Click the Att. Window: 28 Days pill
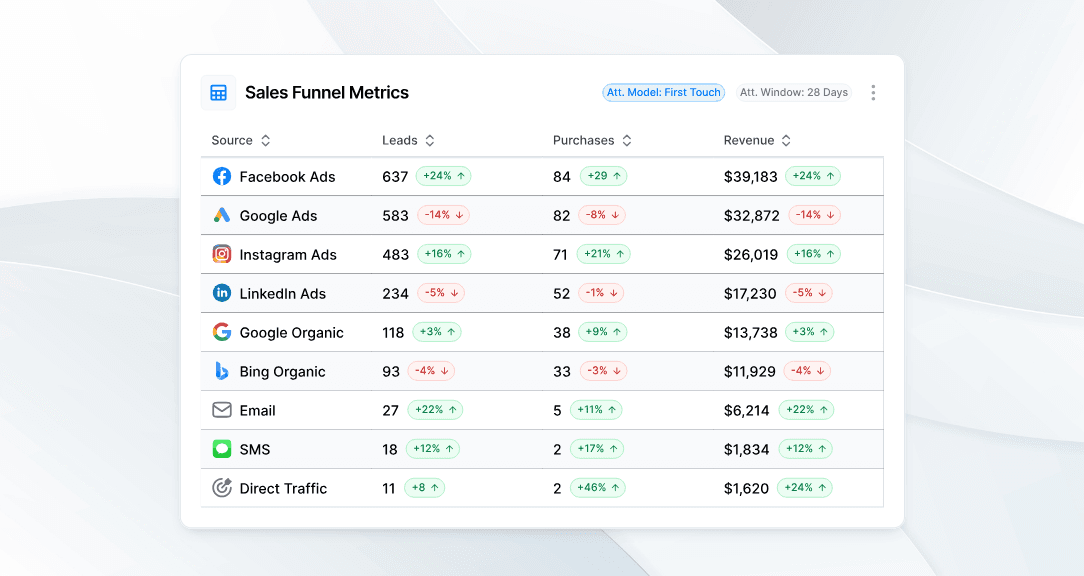This screenshot has width=1084, height=576. pos(794,93)
